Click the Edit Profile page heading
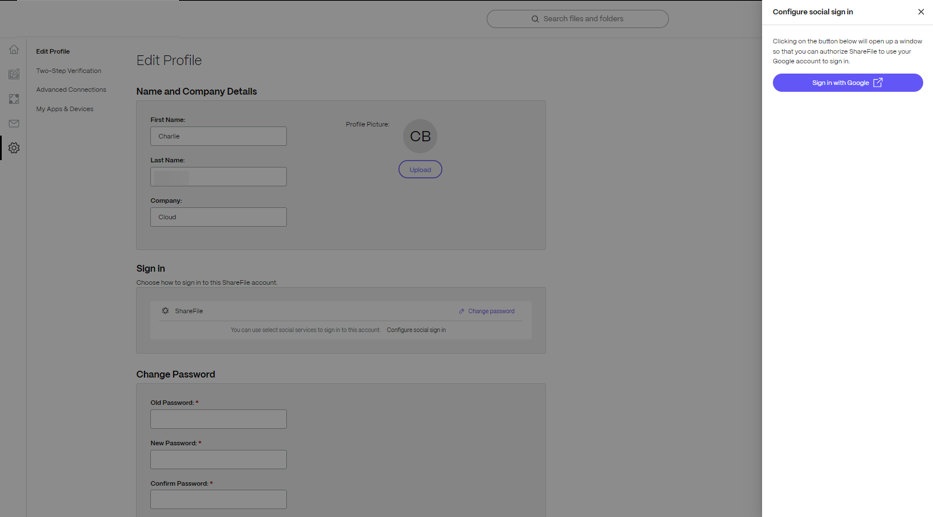This screenshot has height=517, width=933. [169, 61]
